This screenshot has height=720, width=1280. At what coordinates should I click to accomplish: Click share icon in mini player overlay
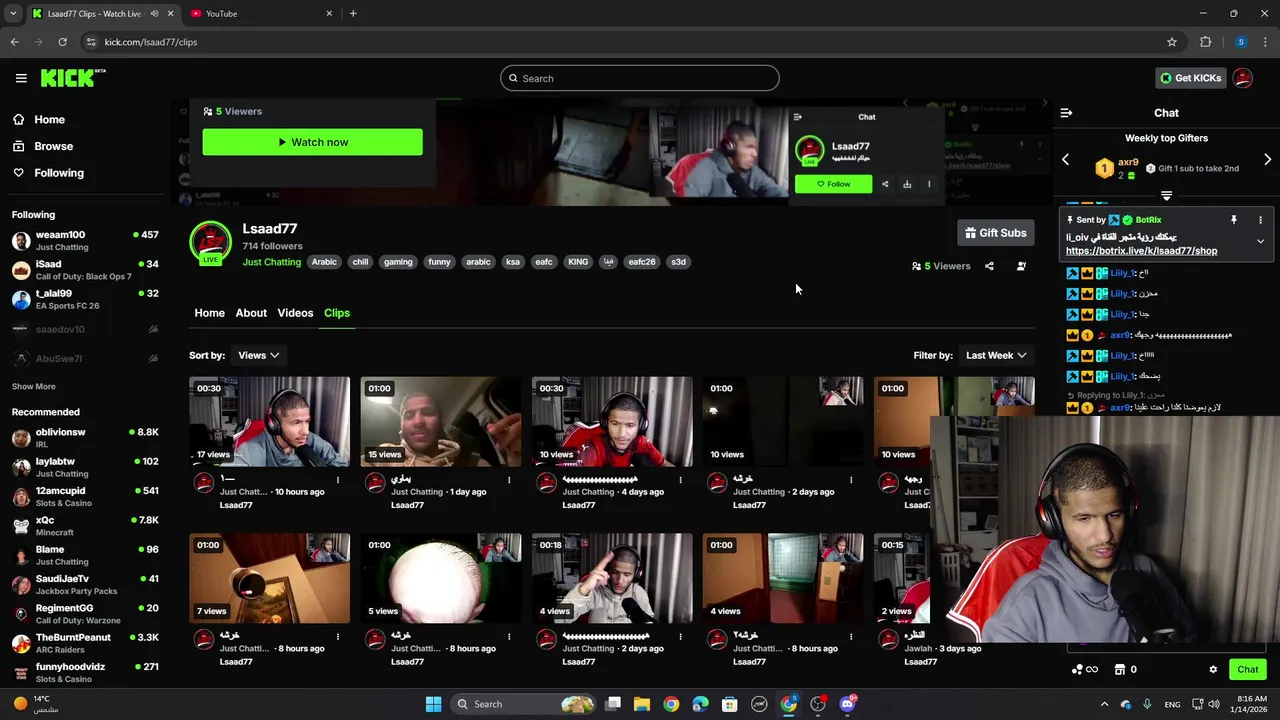coord(885,184)
